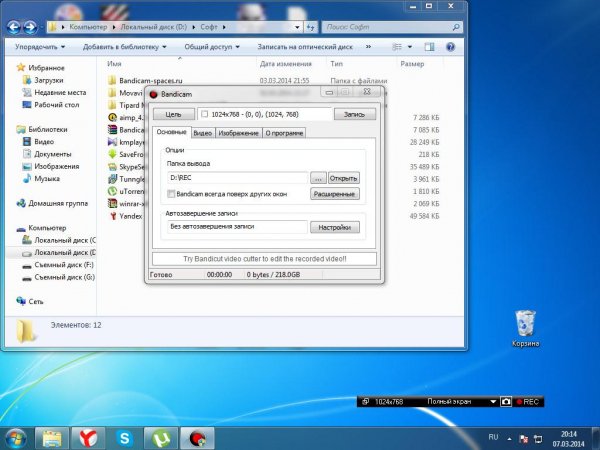
Task: Open the Recycle Bin (Корзина) desktop icon
Action: tap(525, 328)
